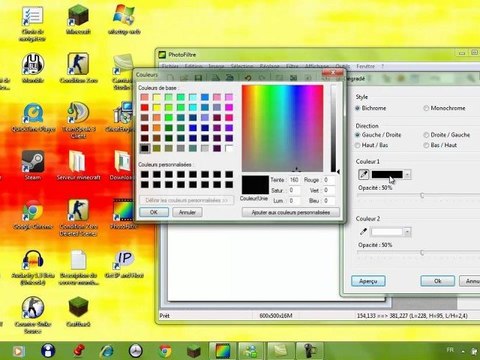Click the undo arrow in PhotoFiltre toolbar
The image size is (480, 360).
pos(248,78)
